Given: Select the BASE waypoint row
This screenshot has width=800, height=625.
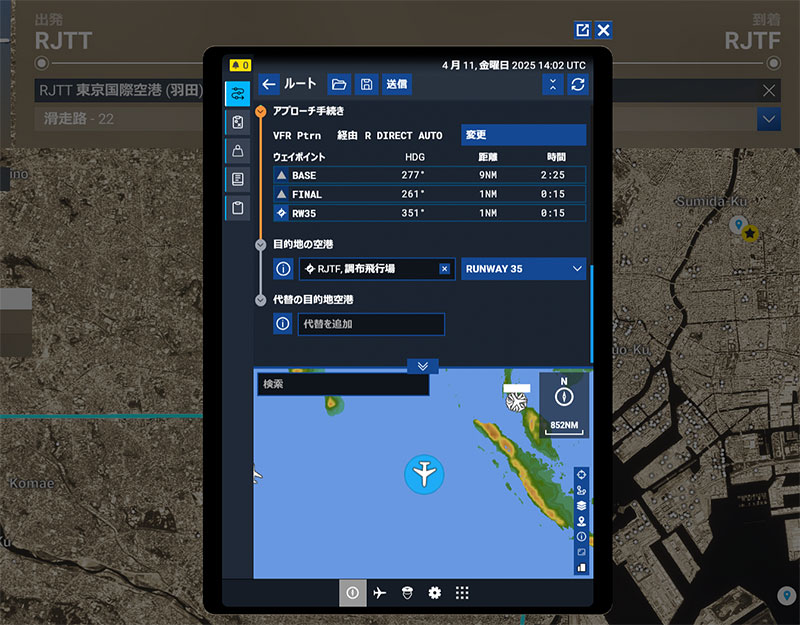Looking at the screenshot, I should [x=430, y=175].
